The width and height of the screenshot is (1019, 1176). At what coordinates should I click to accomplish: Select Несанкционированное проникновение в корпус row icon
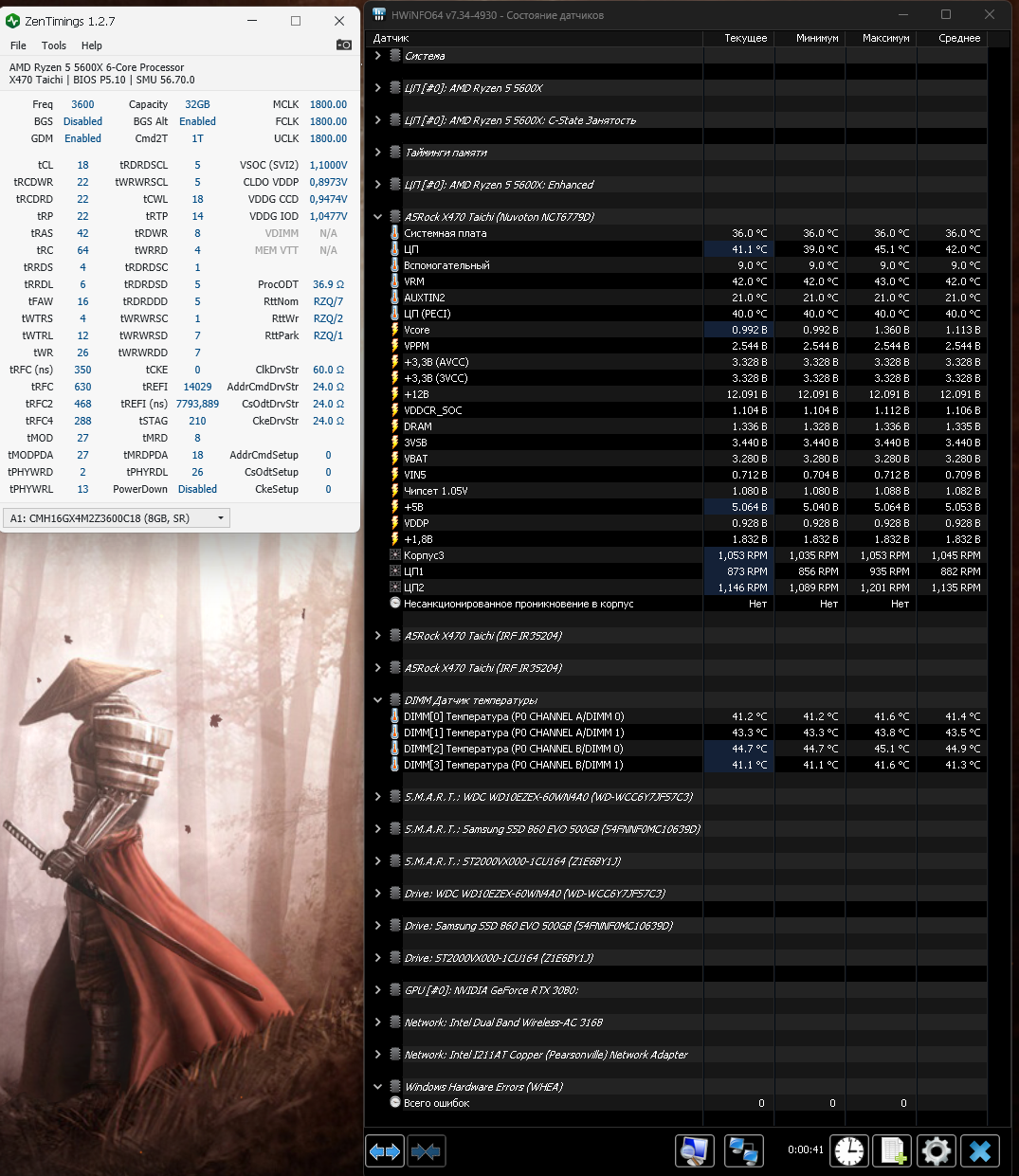pyautogui.click(x=395, y=604)
